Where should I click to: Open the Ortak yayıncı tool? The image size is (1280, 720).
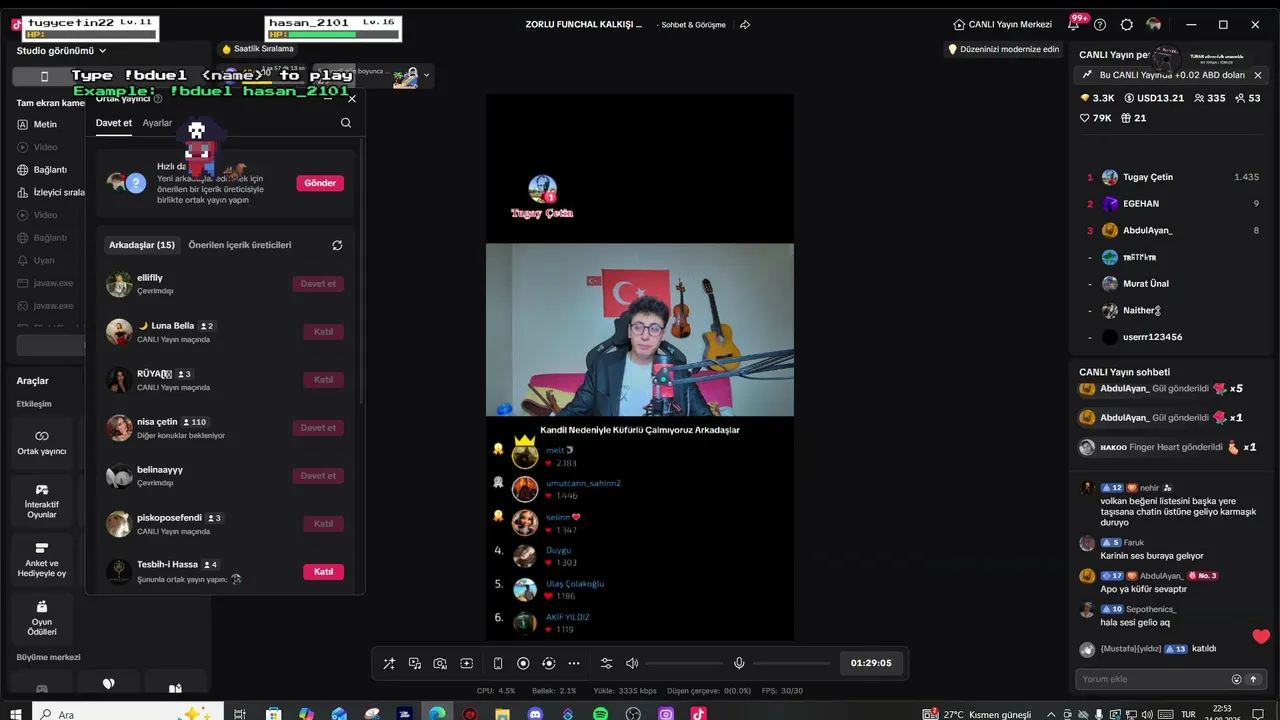pyautogui.click(x=42, y=443)
